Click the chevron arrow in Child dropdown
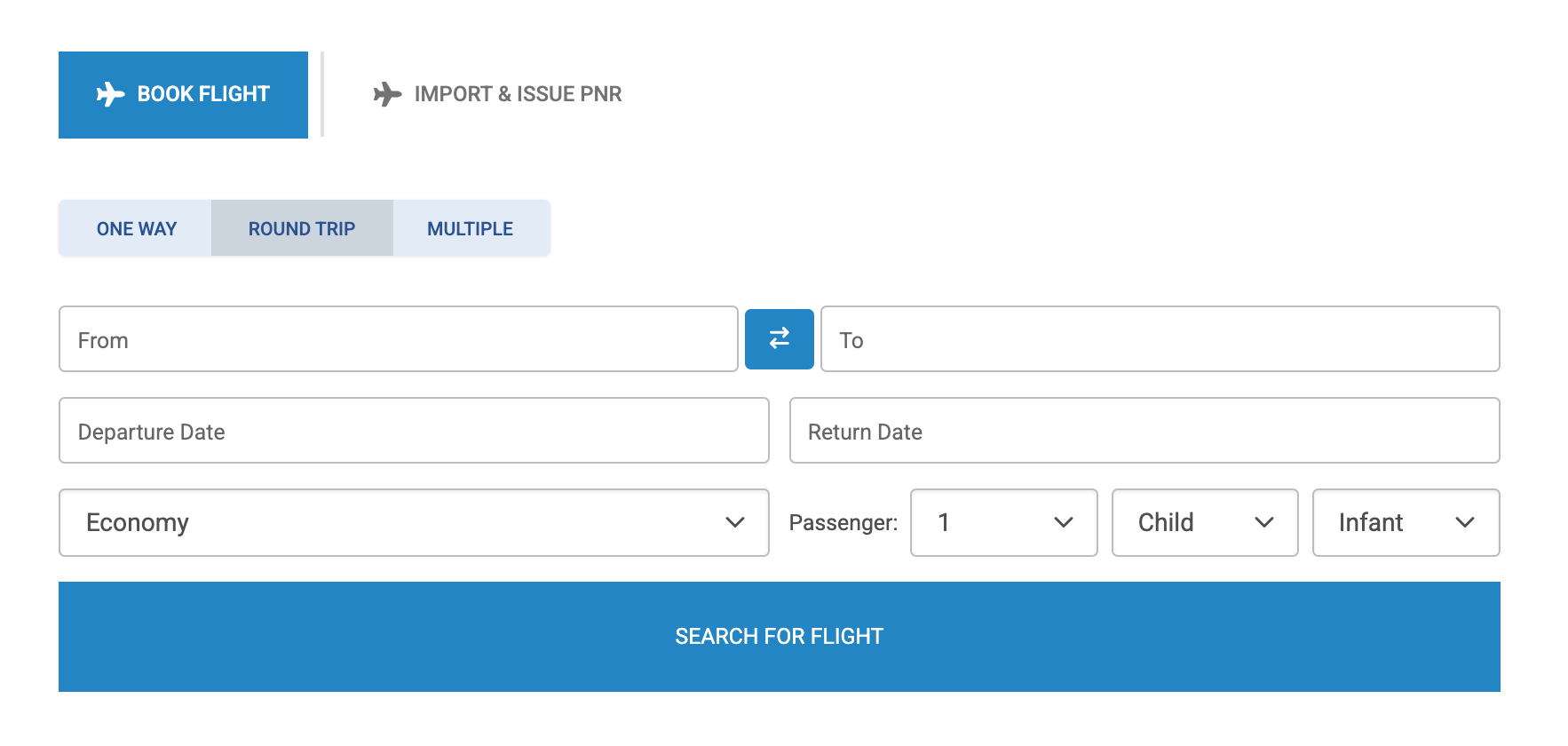1568x746 pixels. (x=1264, y=522)
